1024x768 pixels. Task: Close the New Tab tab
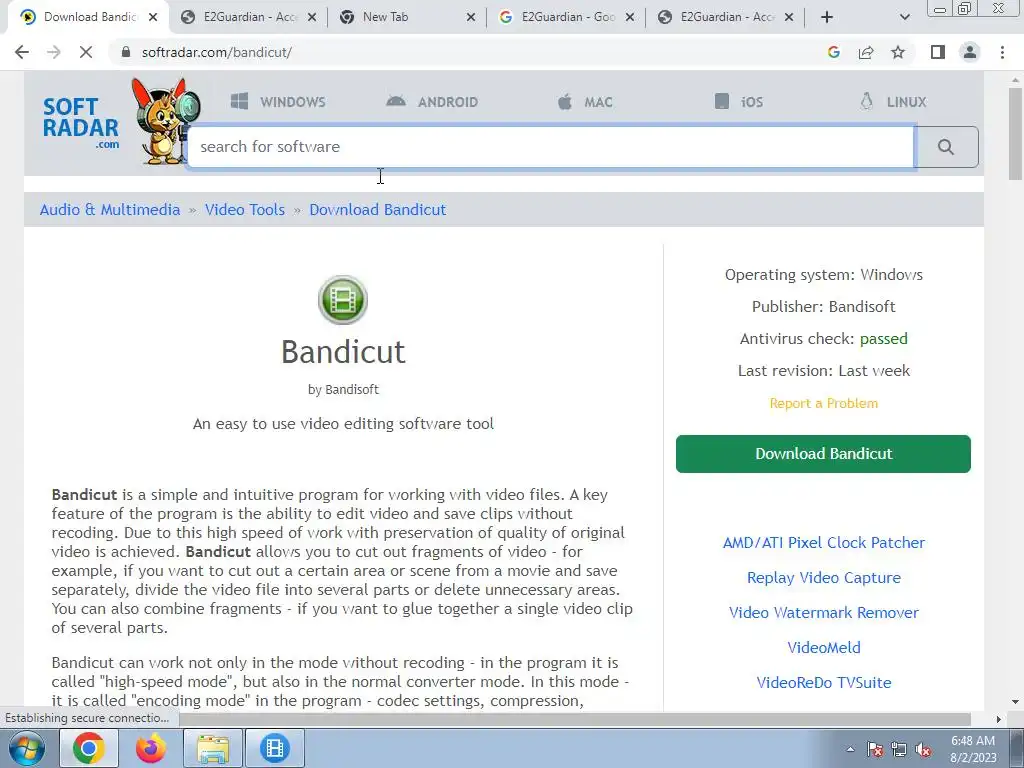click(x=471, y=17)
